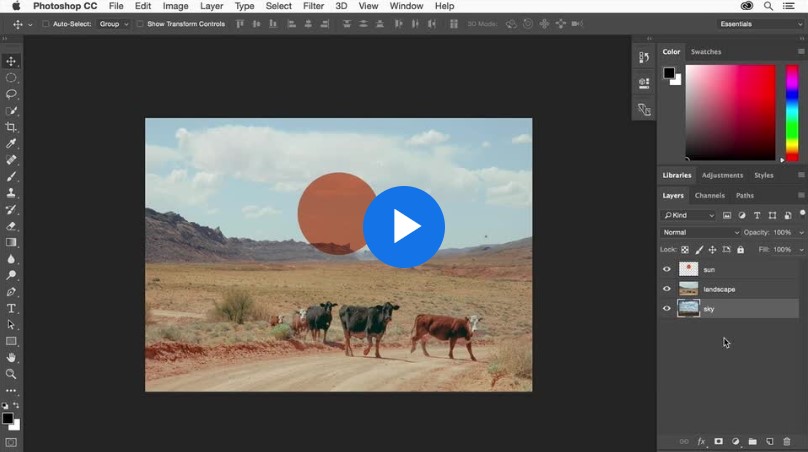
Task: Select the Move tool in toolbar
Action: click(11, 61)
